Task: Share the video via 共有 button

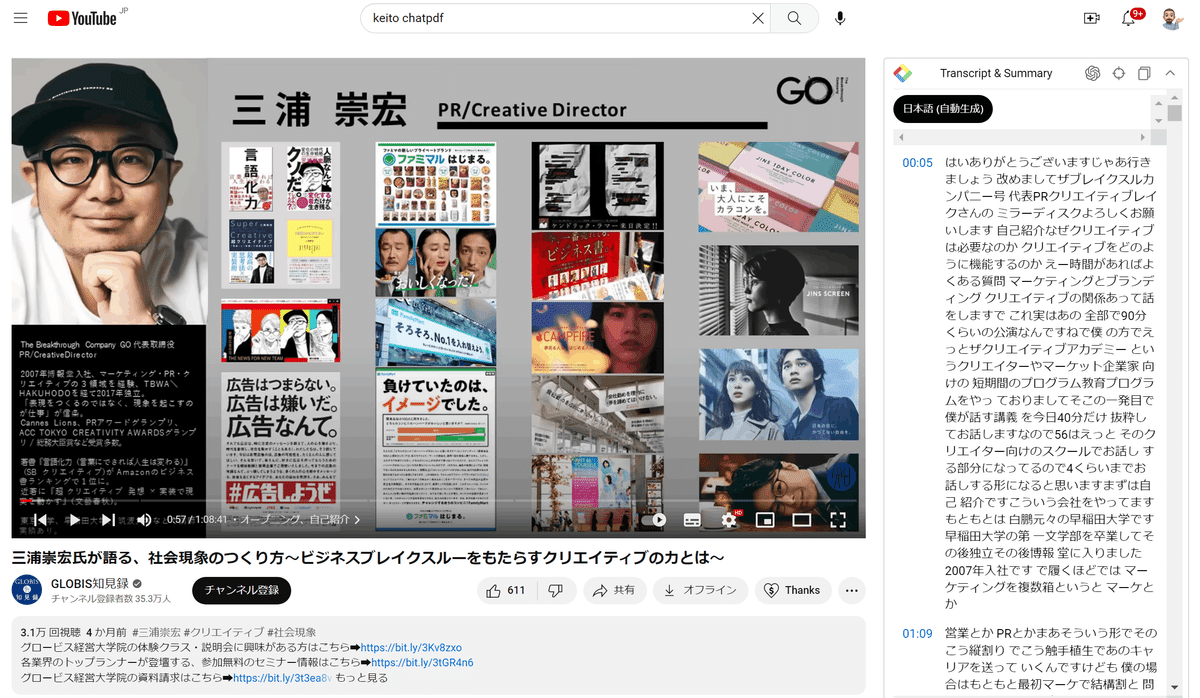Action: pos(614,590)
